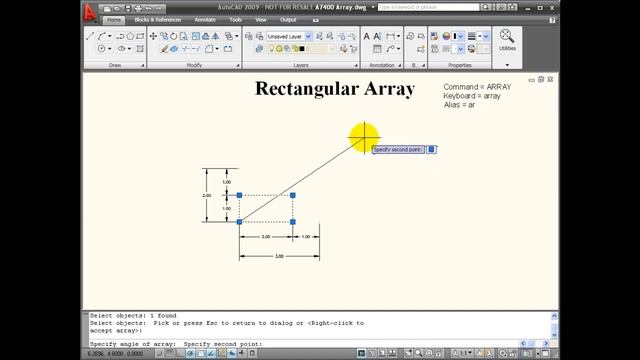
Task: Toggle Dynamic Input in status bar
Action: pos(232,353)
